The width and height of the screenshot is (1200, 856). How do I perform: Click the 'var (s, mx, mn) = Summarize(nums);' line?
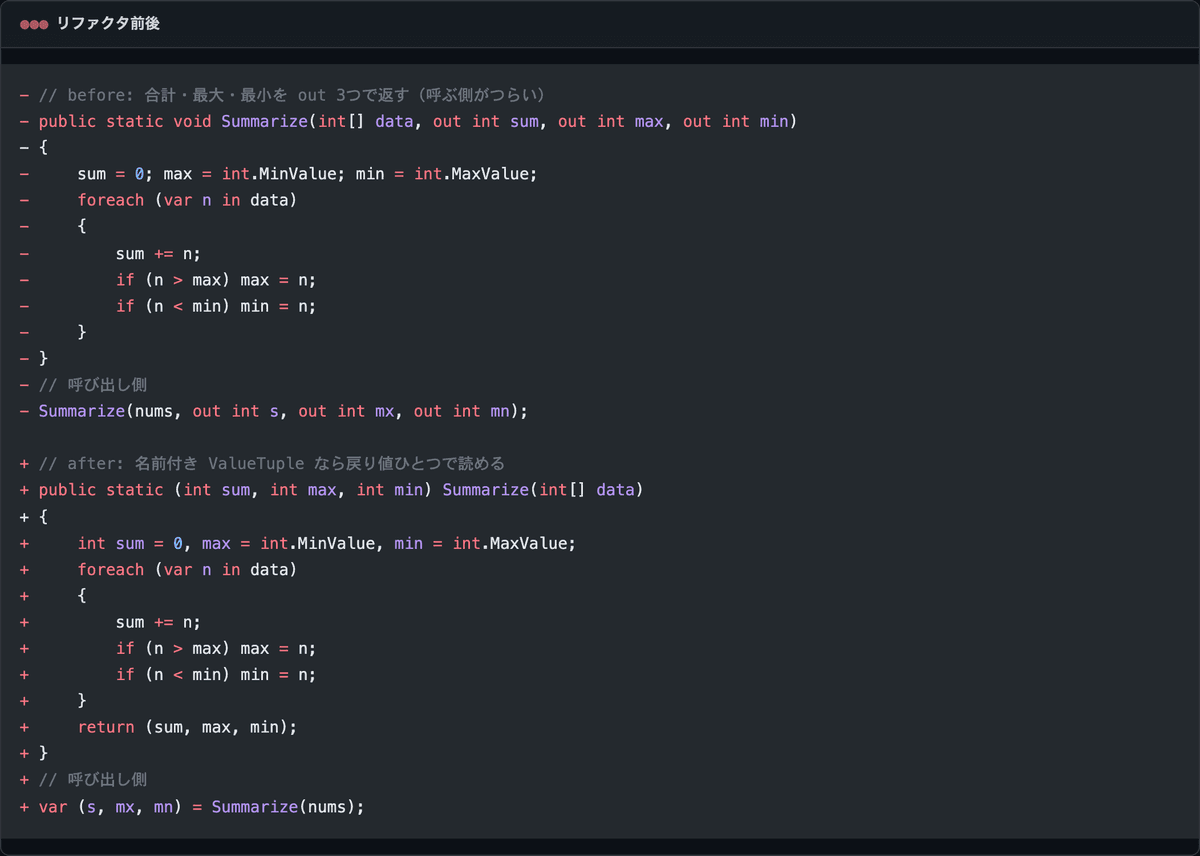(201, 806)
